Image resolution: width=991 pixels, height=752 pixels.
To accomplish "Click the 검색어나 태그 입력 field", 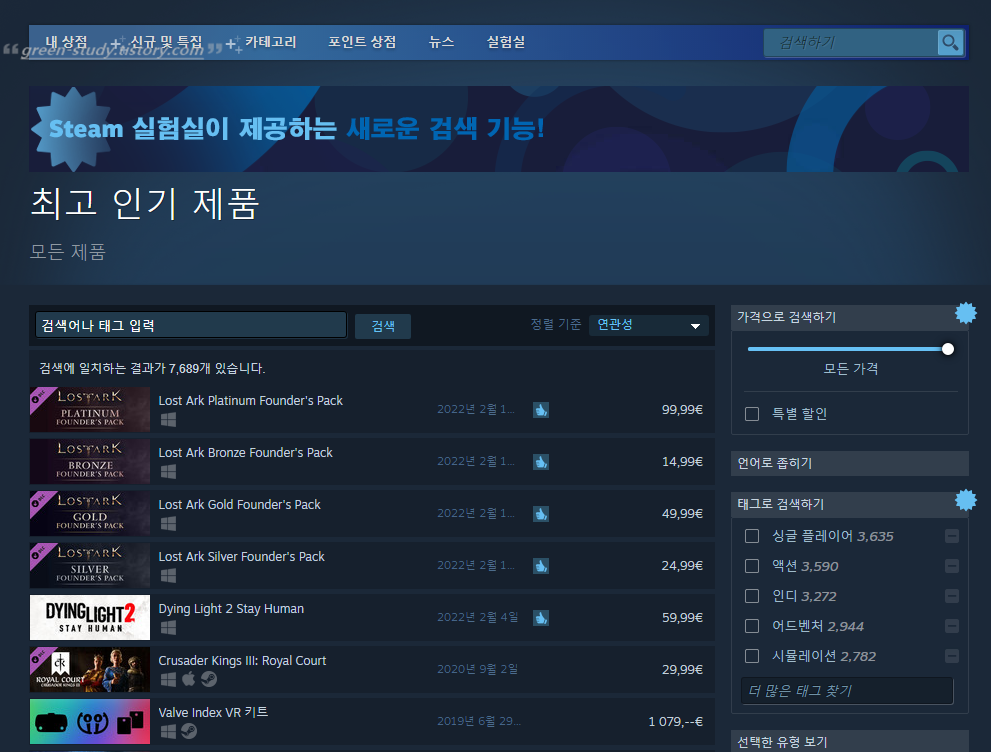I will pos(191,325).
